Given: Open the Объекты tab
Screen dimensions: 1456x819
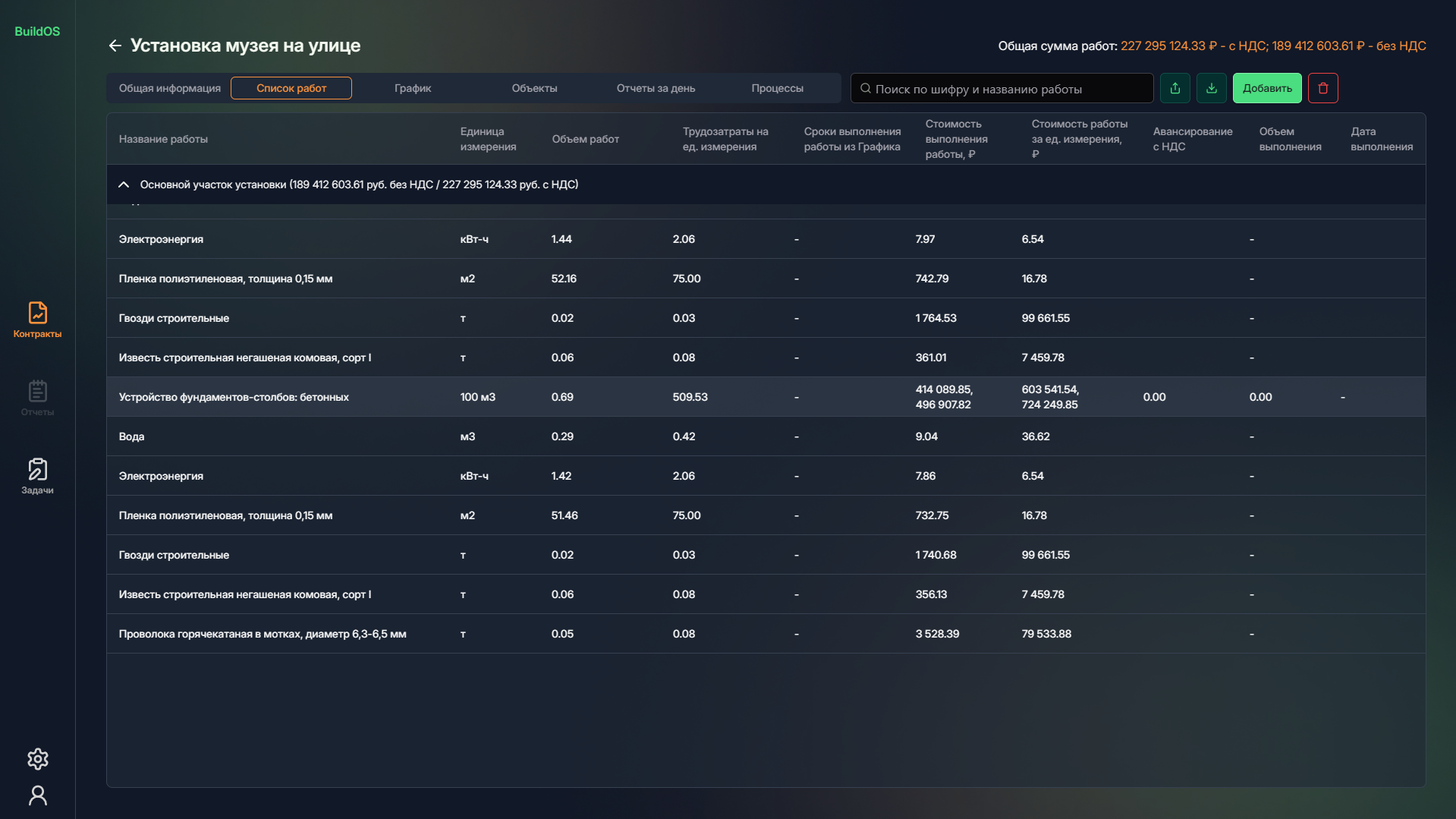Looking at the screenshot, I should tap(534, 88).
